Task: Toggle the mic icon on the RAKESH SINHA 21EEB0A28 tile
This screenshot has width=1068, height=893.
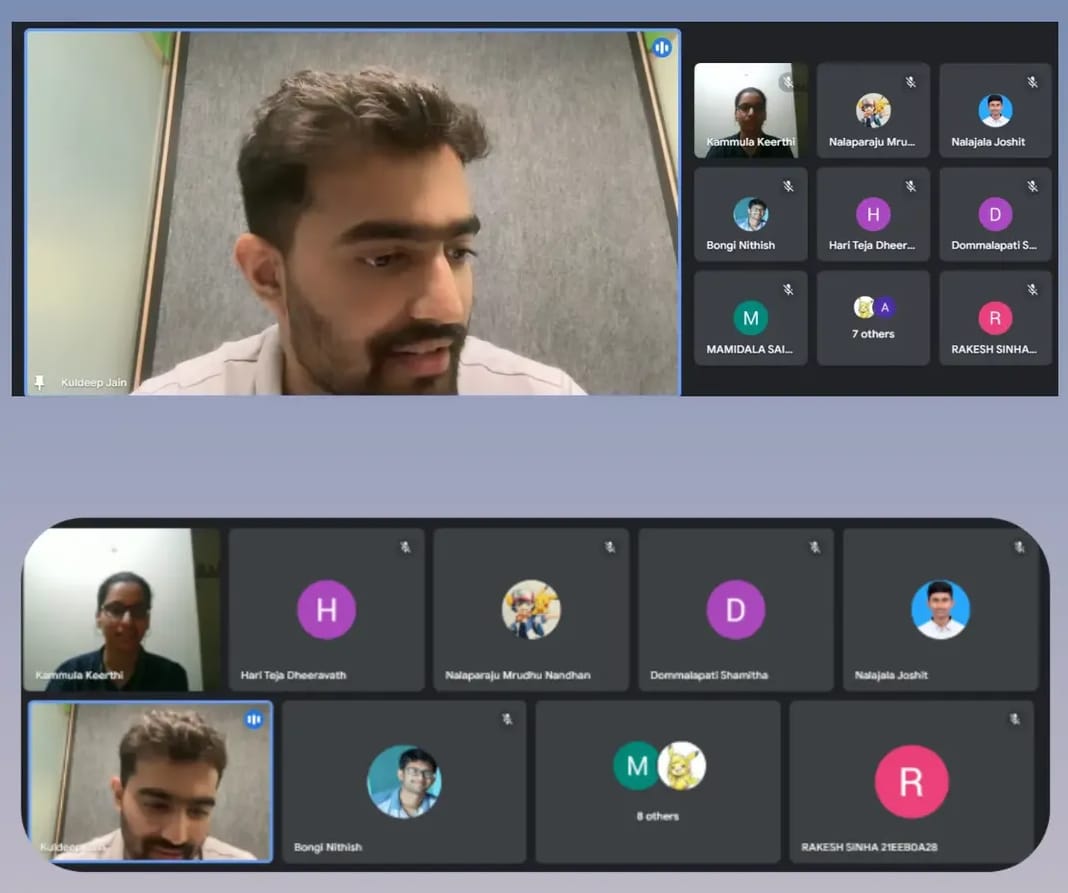Action: pyautogui.click(x=1014, y=719)
